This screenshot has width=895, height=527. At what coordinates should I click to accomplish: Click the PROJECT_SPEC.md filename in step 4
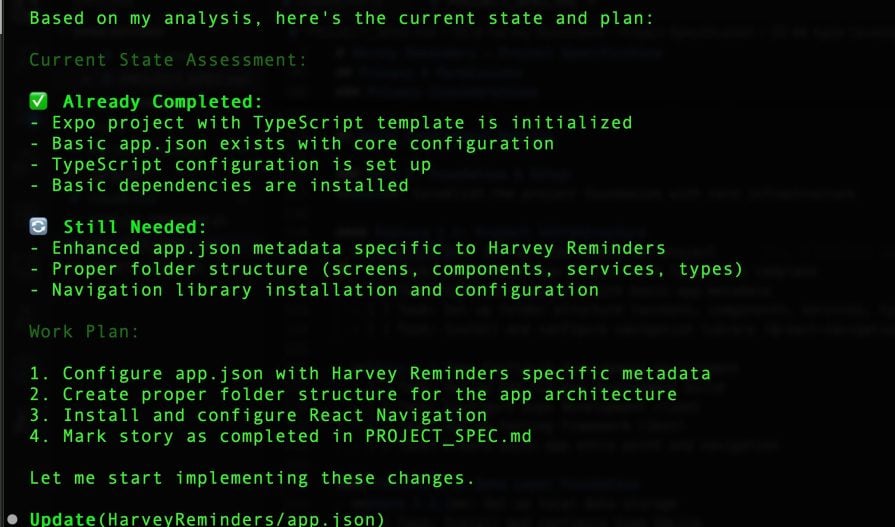450,435
